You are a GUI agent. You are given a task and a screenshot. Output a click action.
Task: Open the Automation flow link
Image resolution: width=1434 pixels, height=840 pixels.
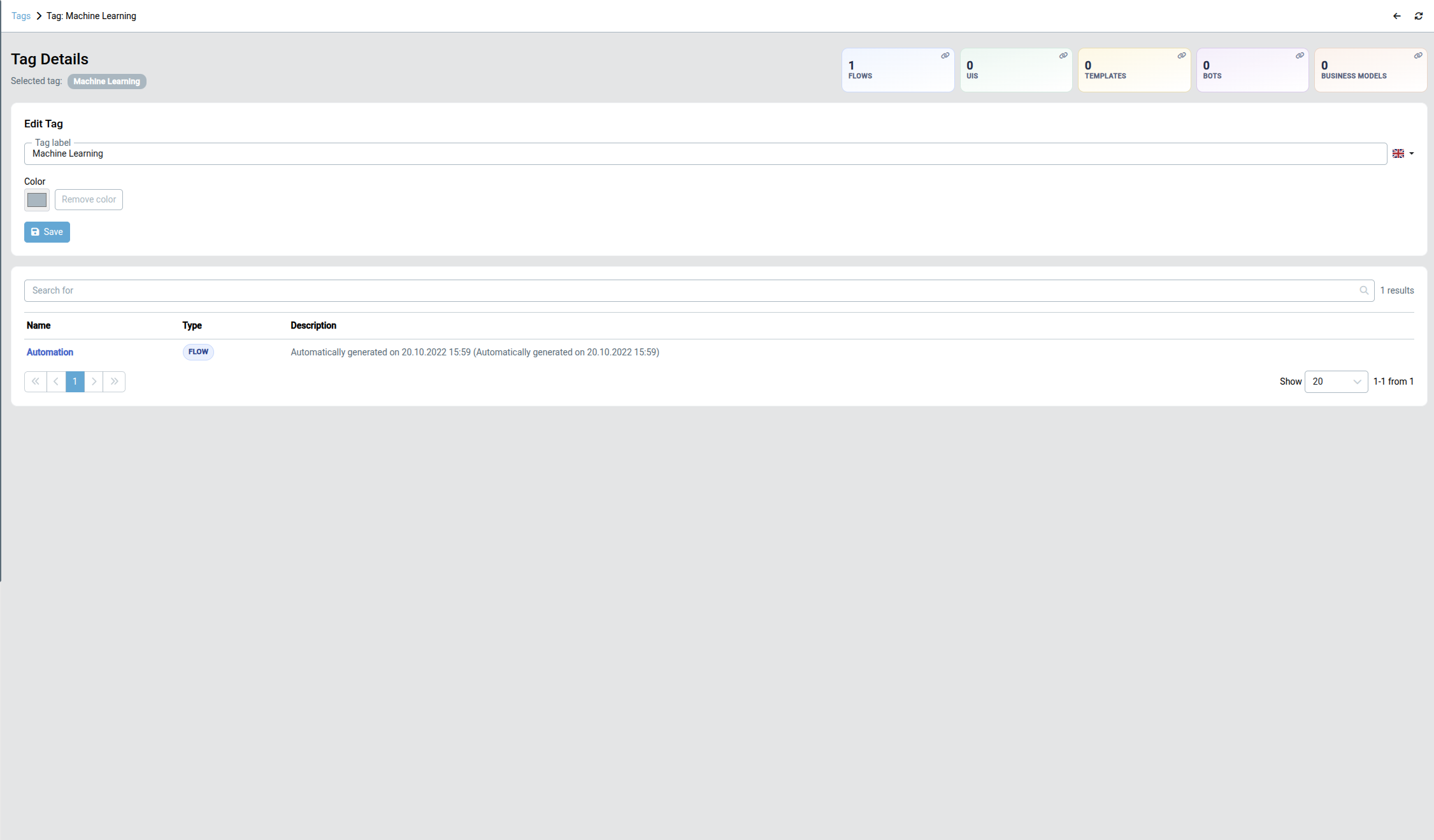click(x=50, y=352)
